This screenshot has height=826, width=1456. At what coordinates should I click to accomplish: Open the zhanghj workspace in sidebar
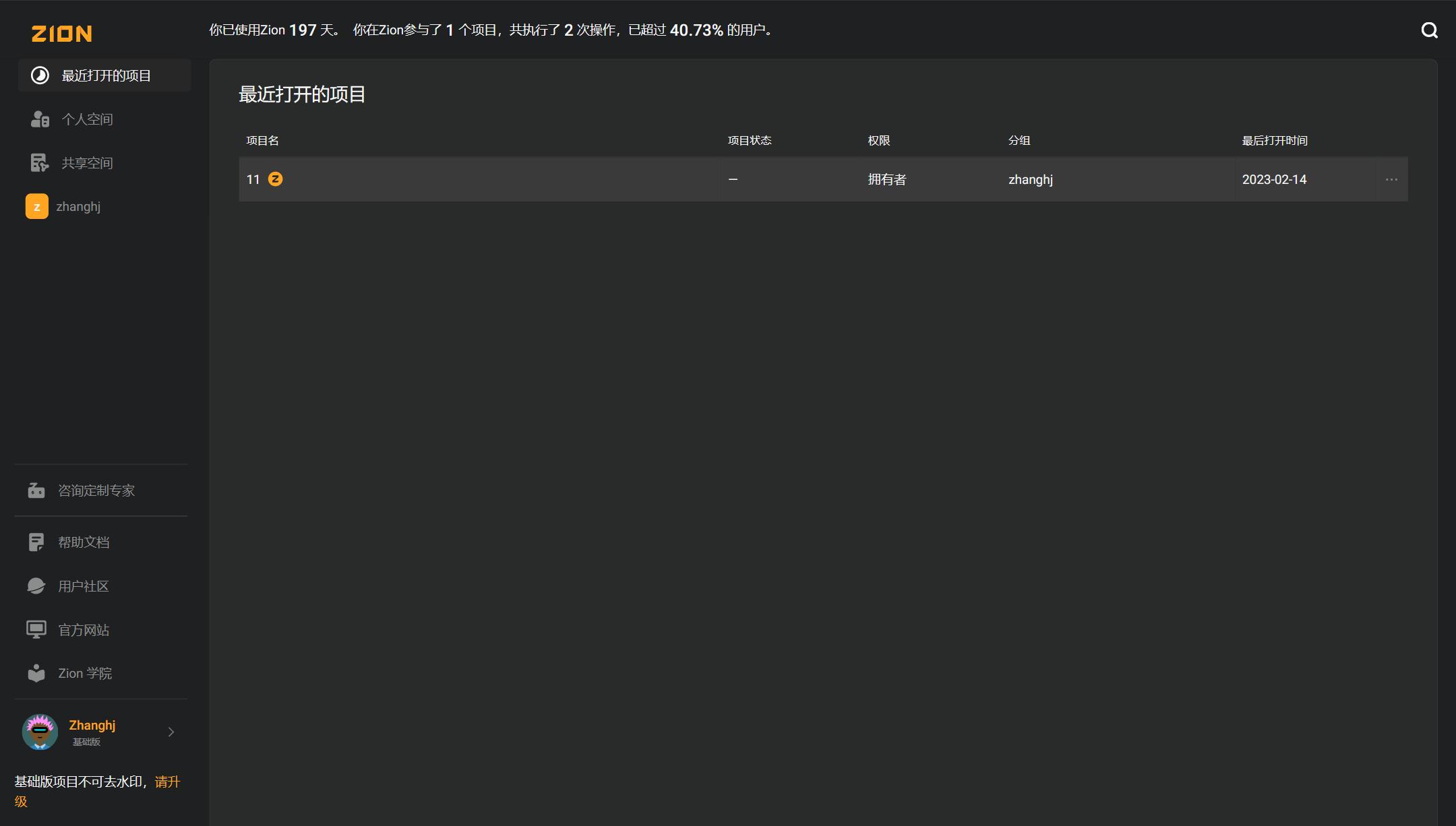(78, 207)
